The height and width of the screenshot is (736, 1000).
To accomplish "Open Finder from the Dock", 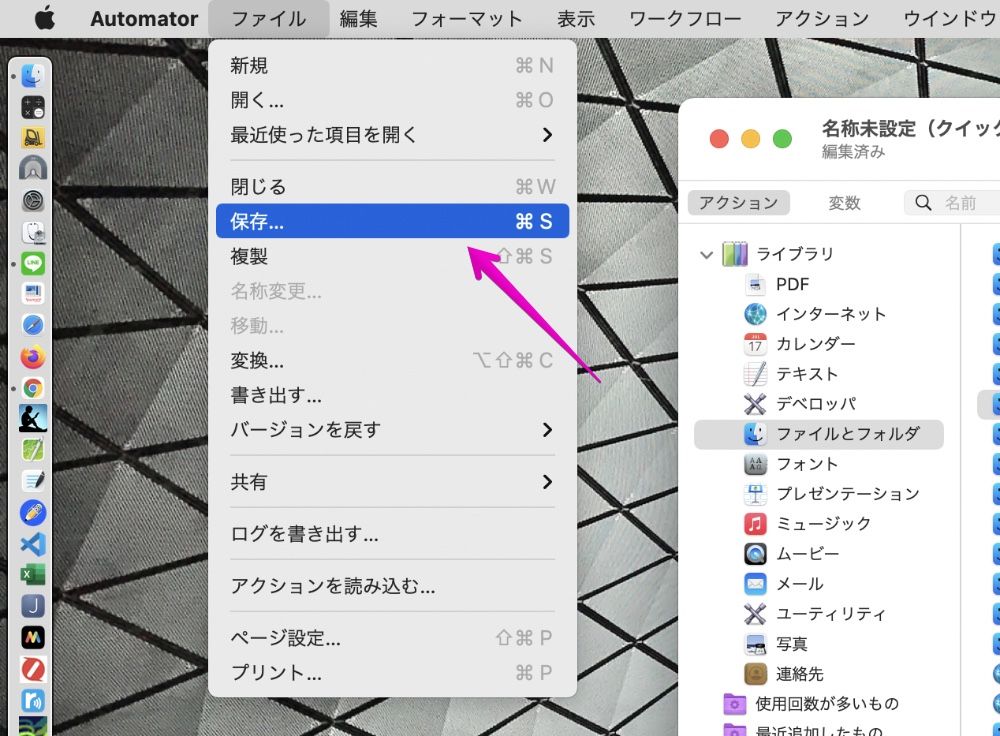I will click(x=33, y=76).
